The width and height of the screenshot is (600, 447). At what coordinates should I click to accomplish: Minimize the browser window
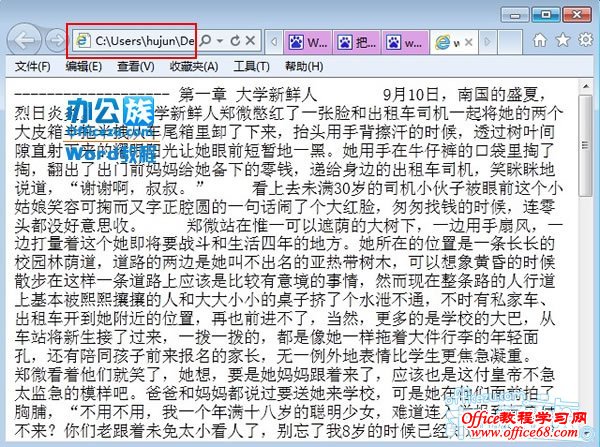[x=515, y=16]
